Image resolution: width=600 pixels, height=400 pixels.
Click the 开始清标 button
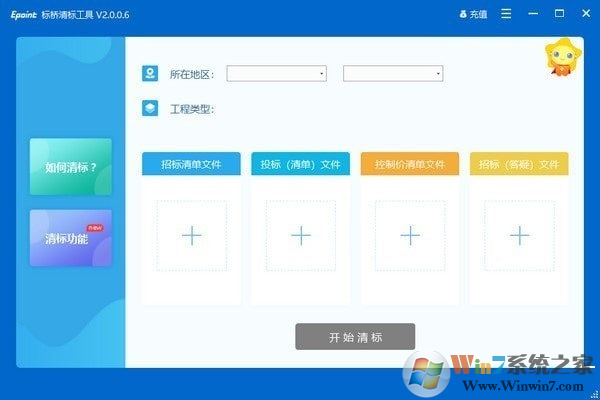(x=355, y=336)
